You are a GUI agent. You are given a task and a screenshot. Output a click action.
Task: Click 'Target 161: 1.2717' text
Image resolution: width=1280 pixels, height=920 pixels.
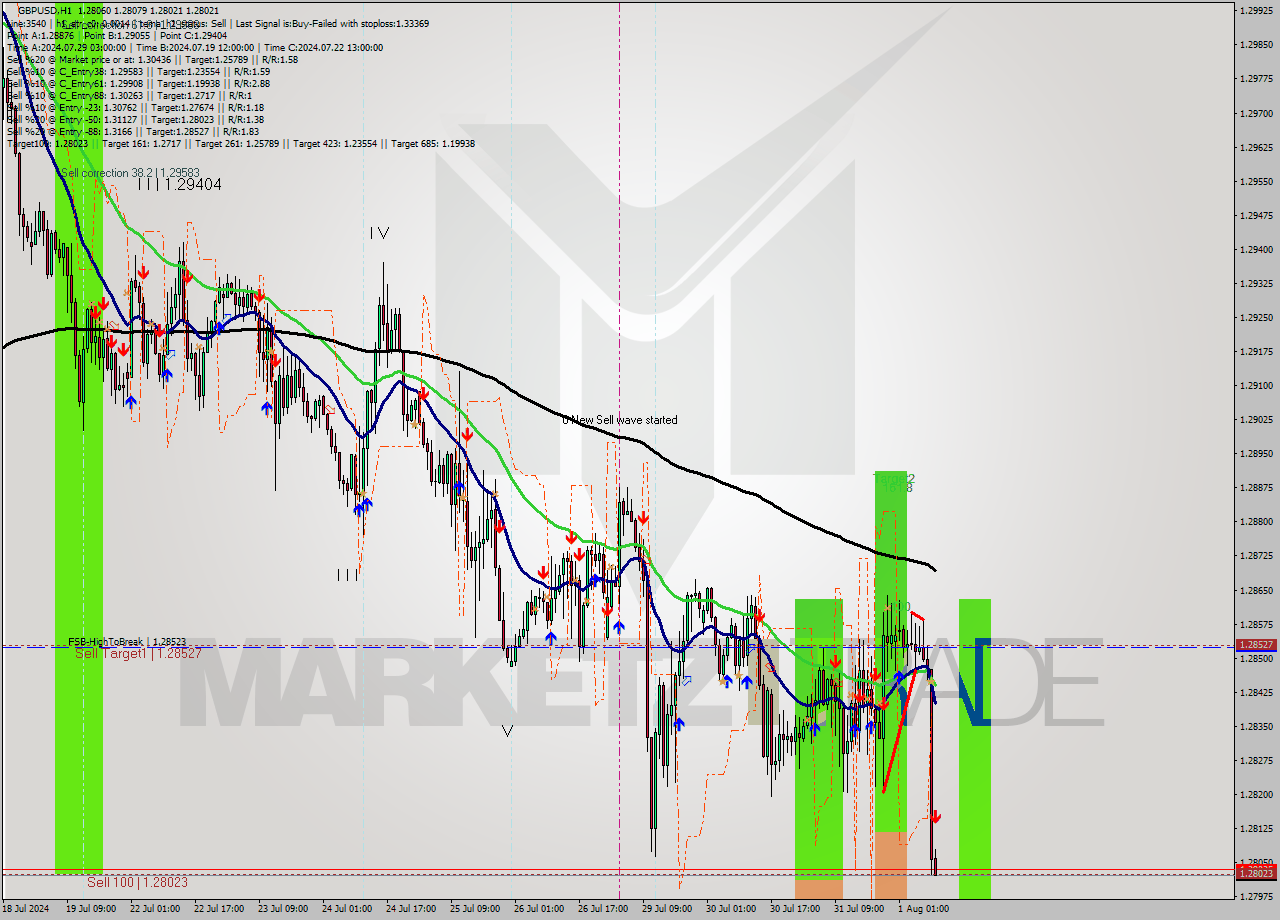[x=142, y=143]
